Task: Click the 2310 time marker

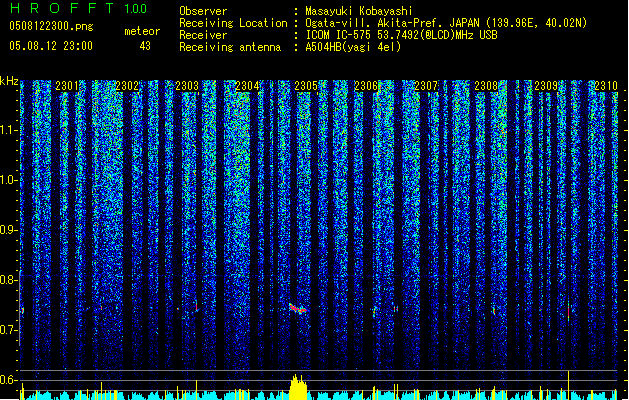Action: pyautogui.click(x=606, y=86)
